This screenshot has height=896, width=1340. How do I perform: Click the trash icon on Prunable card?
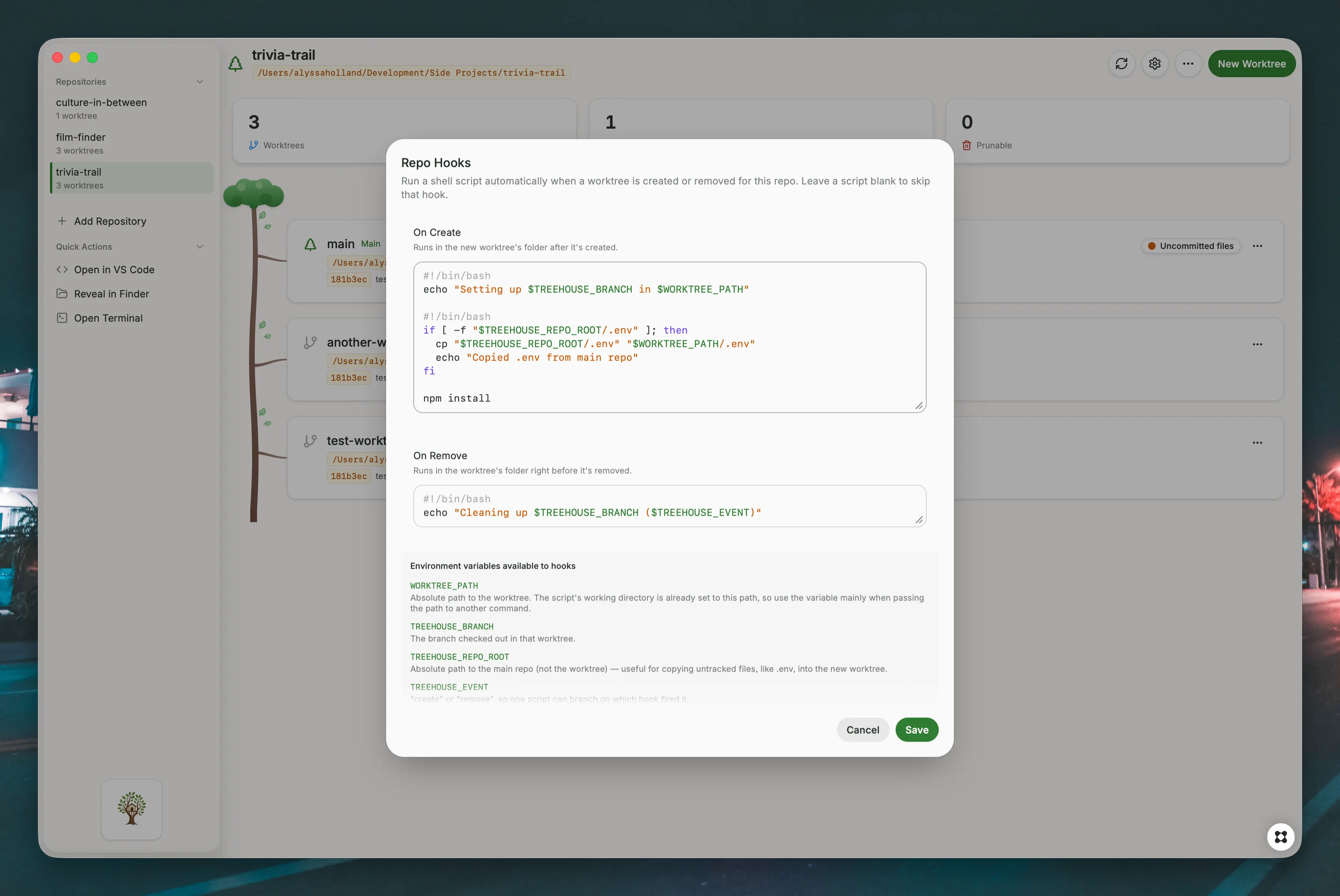[x=967, y=145]
